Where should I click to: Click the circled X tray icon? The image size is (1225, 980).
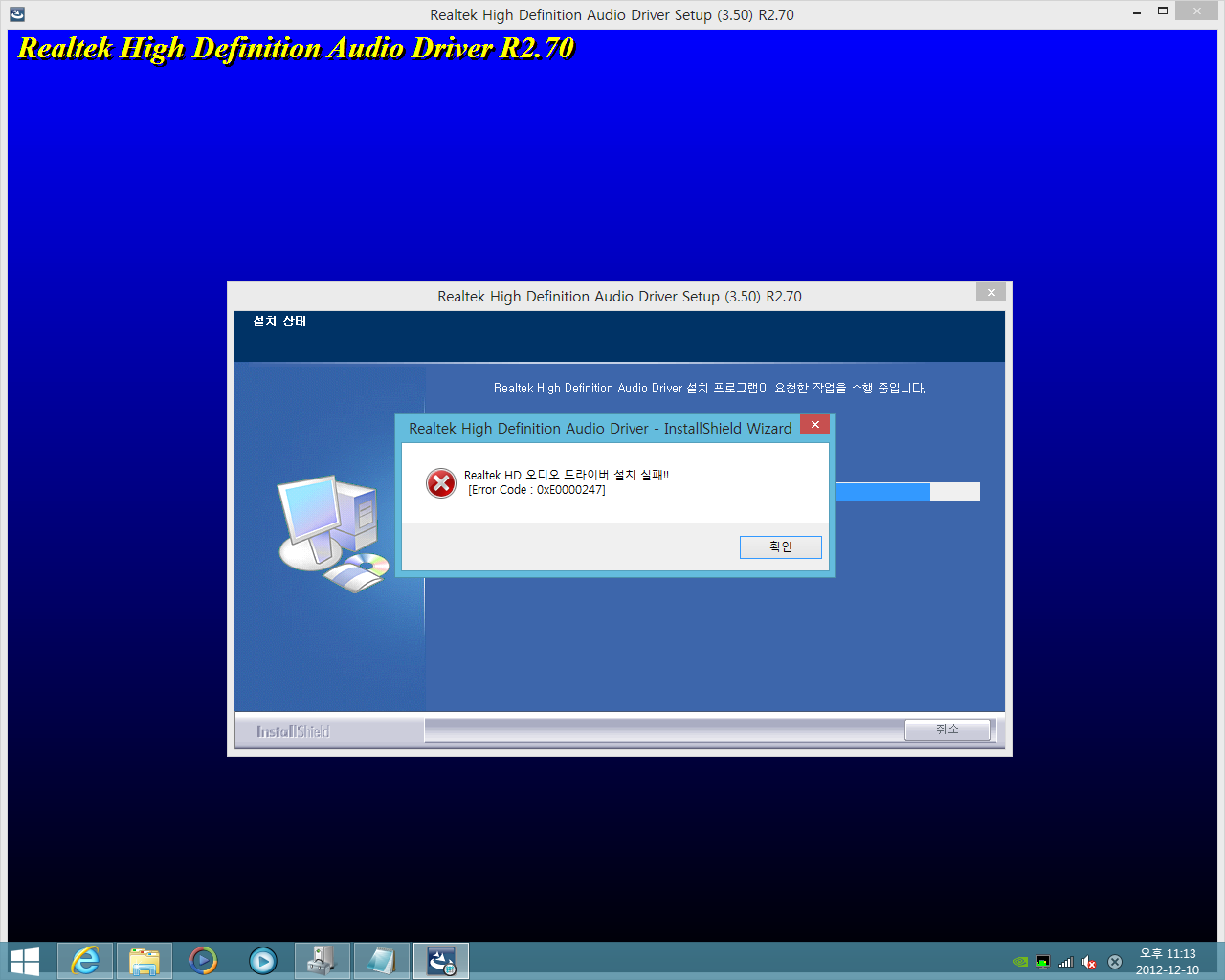point(1115,962)
